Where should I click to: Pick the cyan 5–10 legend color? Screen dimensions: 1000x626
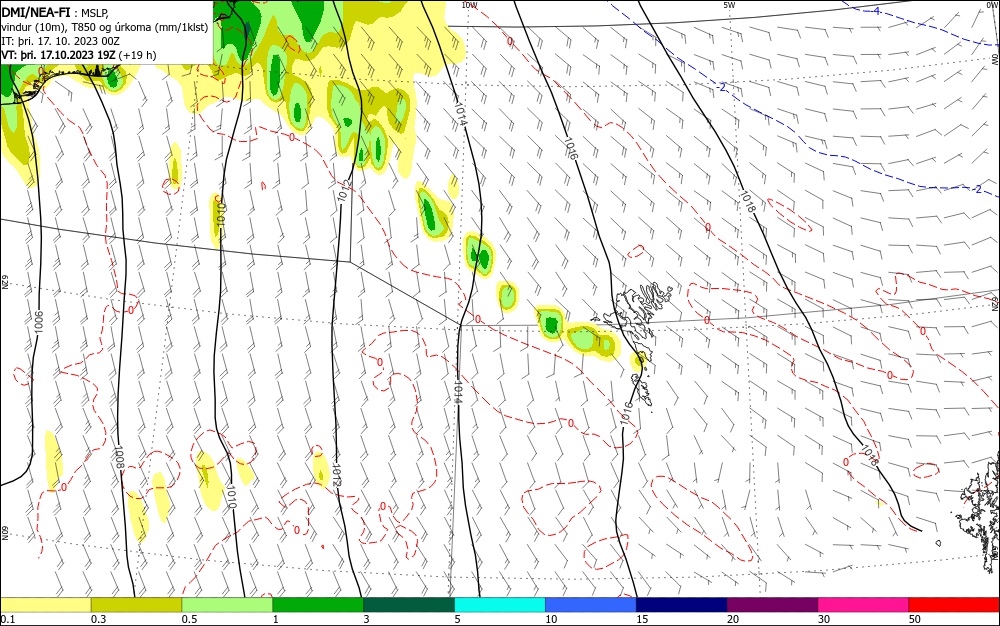tap(500, 605)
